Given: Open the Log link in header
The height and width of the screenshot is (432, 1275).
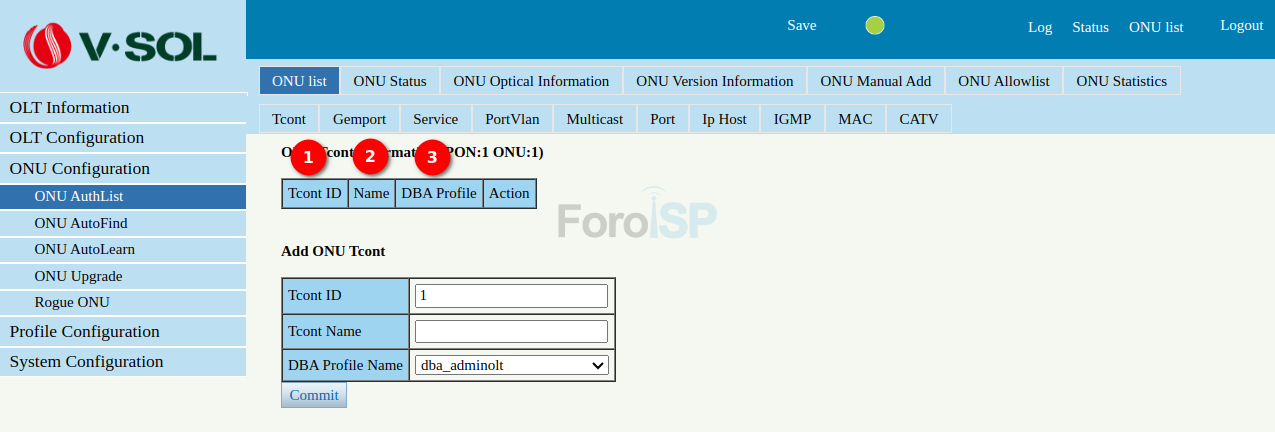Looking at the screenshot, I should click(1040, 27).
